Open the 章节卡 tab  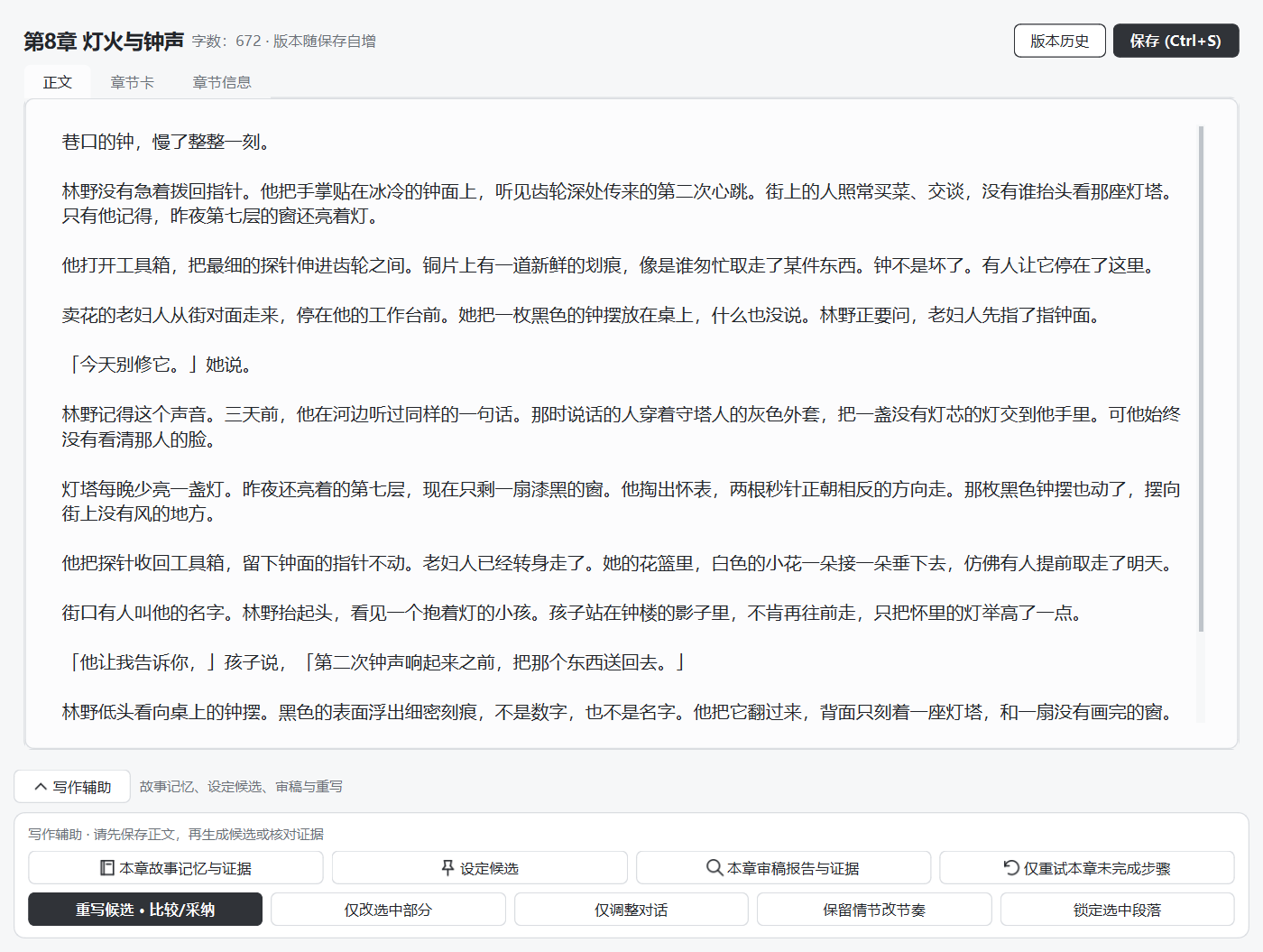133,82
